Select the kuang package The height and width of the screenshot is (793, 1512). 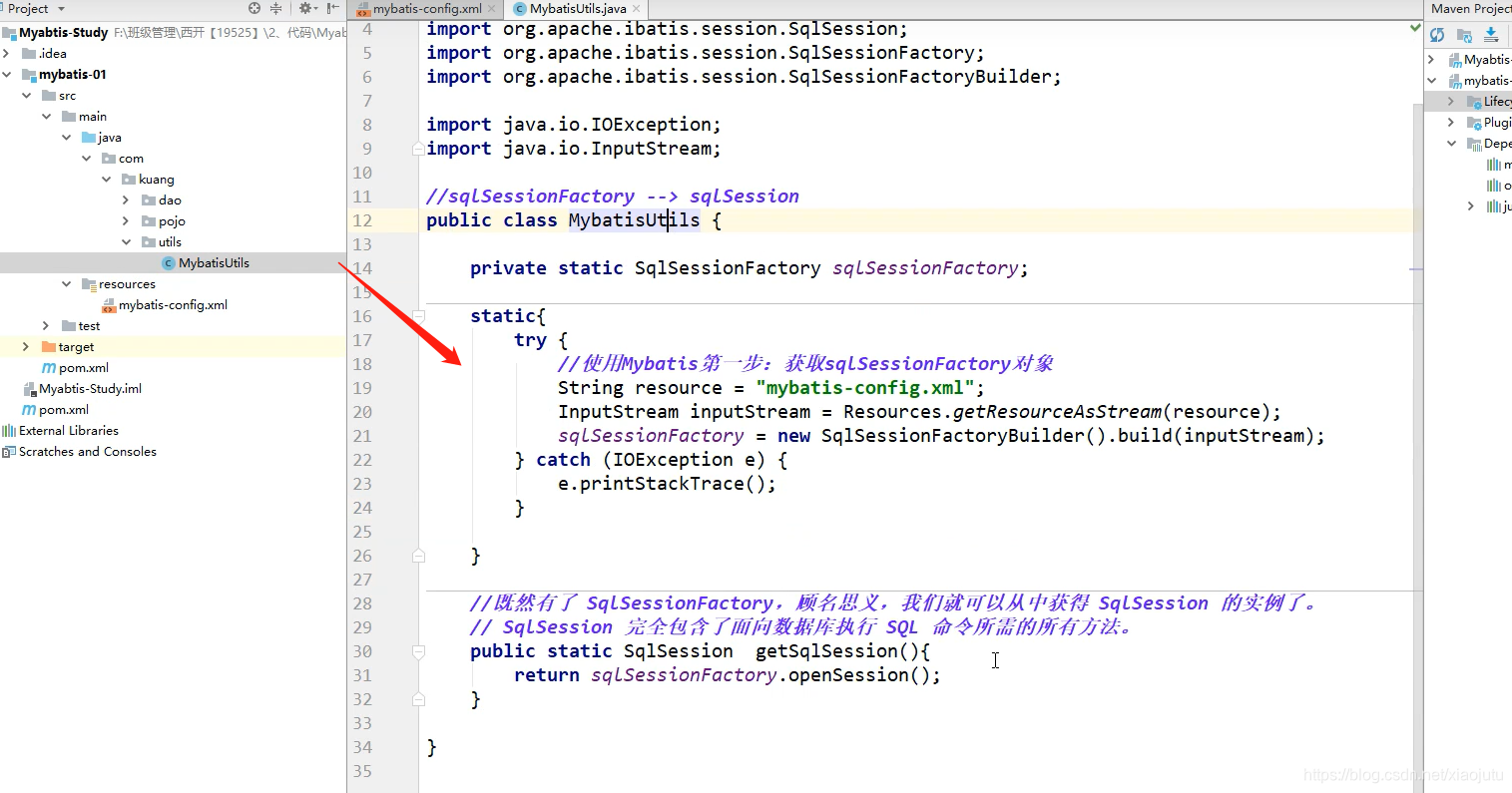[x=157, y=180]
